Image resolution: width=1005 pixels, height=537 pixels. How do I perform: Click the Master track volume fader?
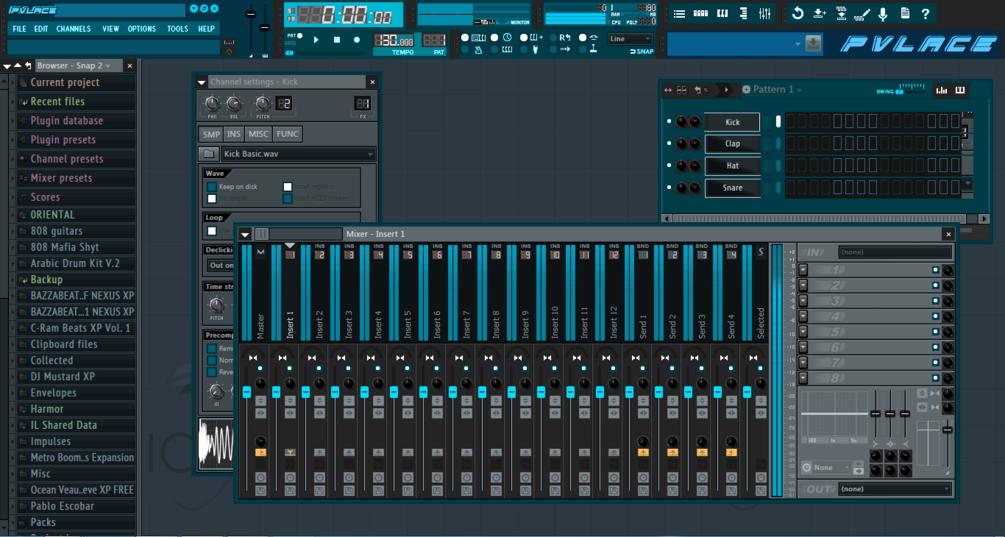[247, 392]
